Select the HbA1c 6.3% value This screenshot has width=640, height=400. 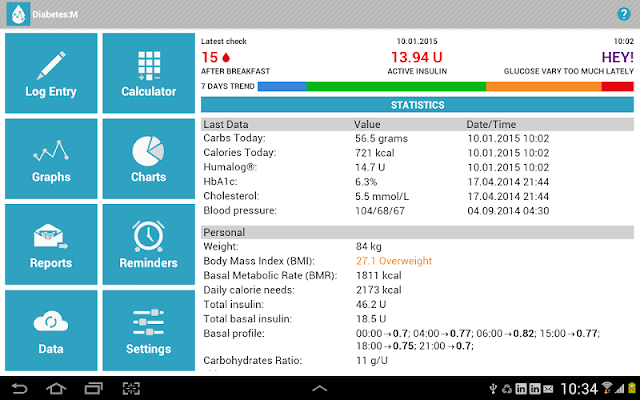(366, 182)
